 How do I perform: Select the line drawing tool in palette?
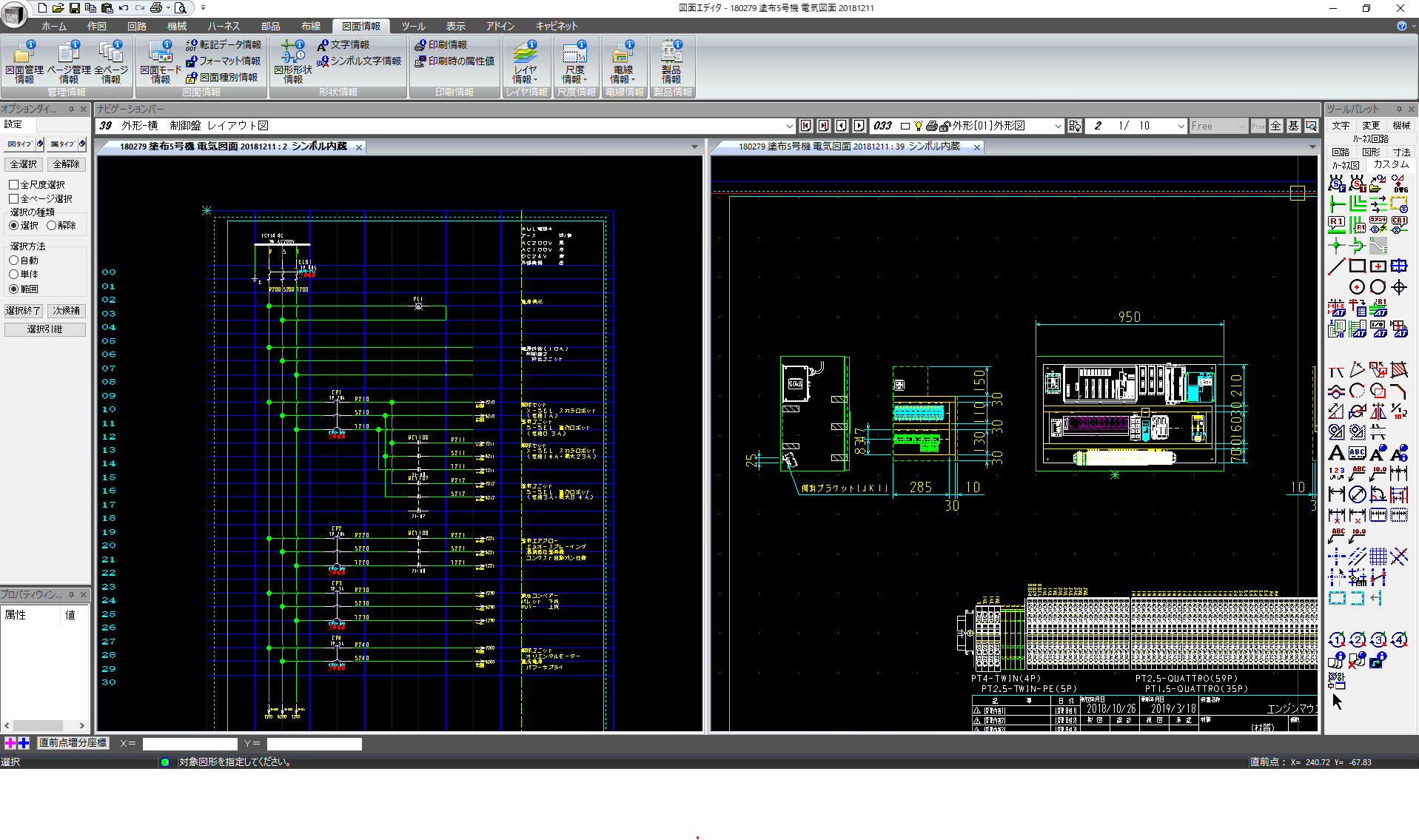pos(1336,266)
